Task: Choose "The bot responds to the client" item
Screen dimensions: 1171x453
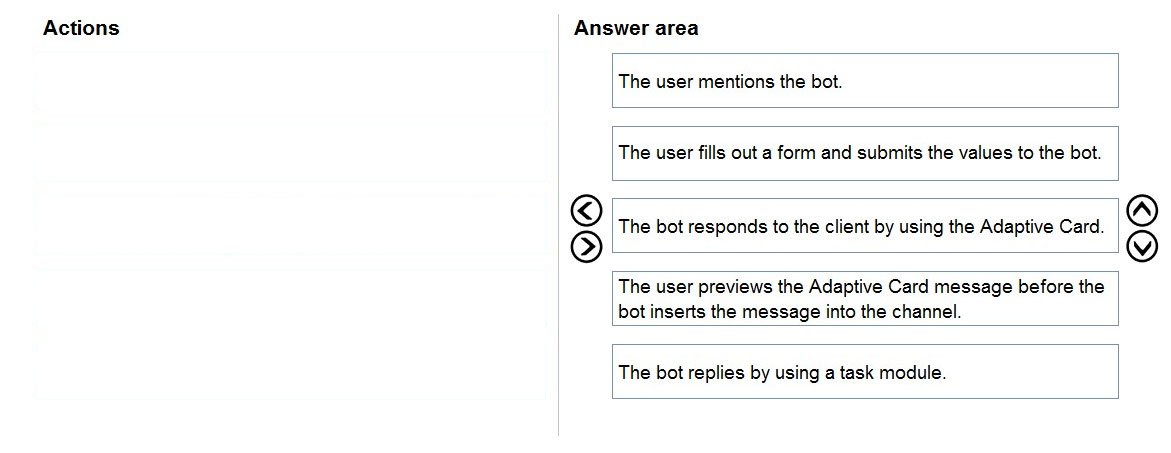Action: [x=865, y=226]
